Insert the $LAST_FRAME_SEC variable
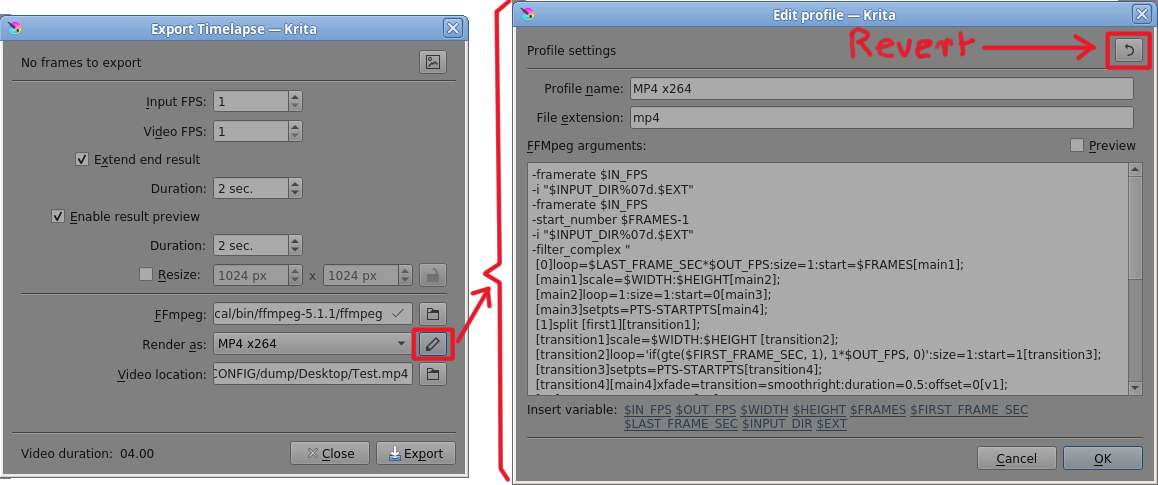This screenshot has width=1158, height=485. pyautogui.click(x=680, y=424)
